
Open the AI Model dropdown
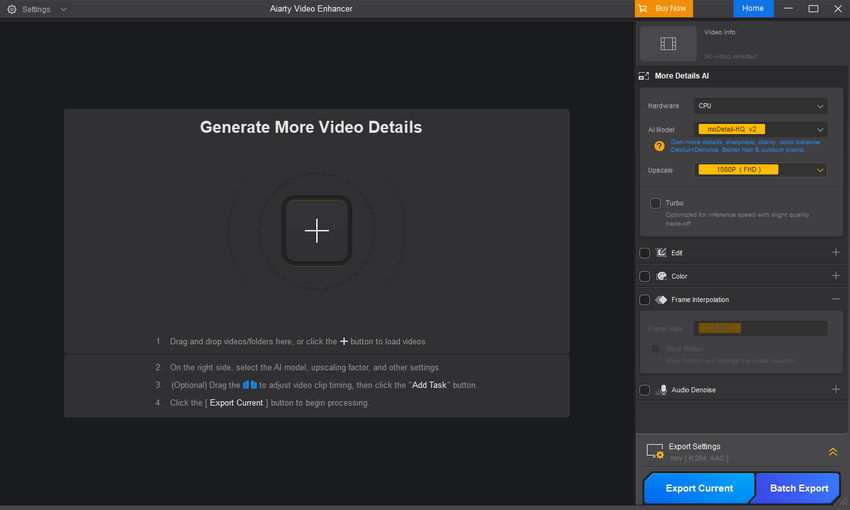coord(760,129)
